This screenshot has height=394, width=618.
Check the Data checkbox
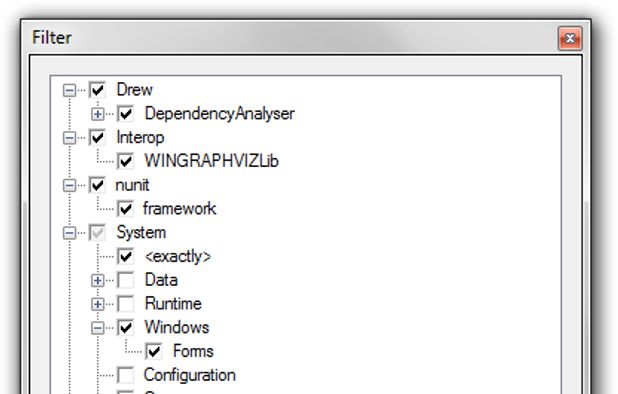coord(126,280)
